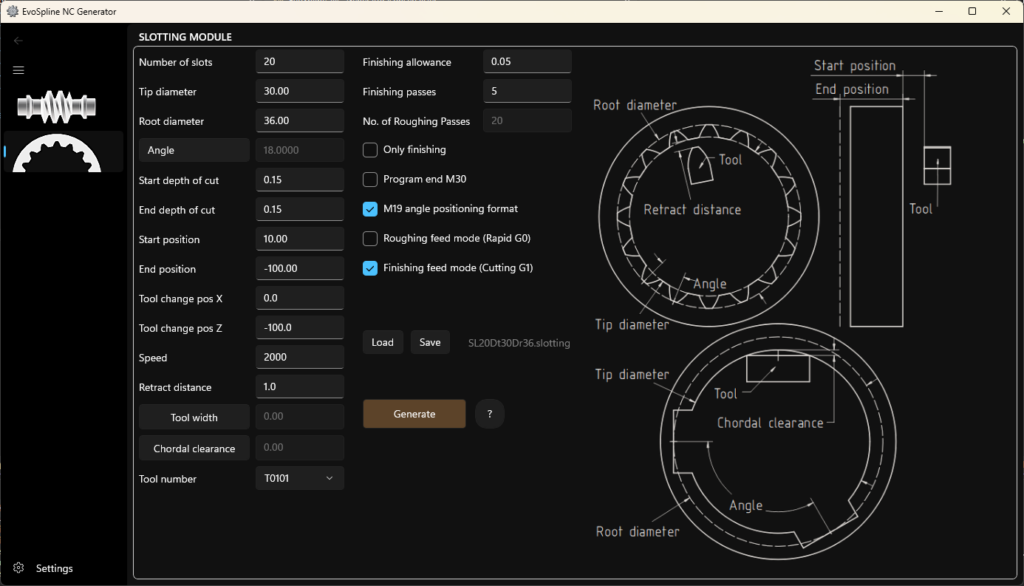Click the disabled Angle value 18.0000 field
The image size is (1024, 586).
(x=300, y=150)
